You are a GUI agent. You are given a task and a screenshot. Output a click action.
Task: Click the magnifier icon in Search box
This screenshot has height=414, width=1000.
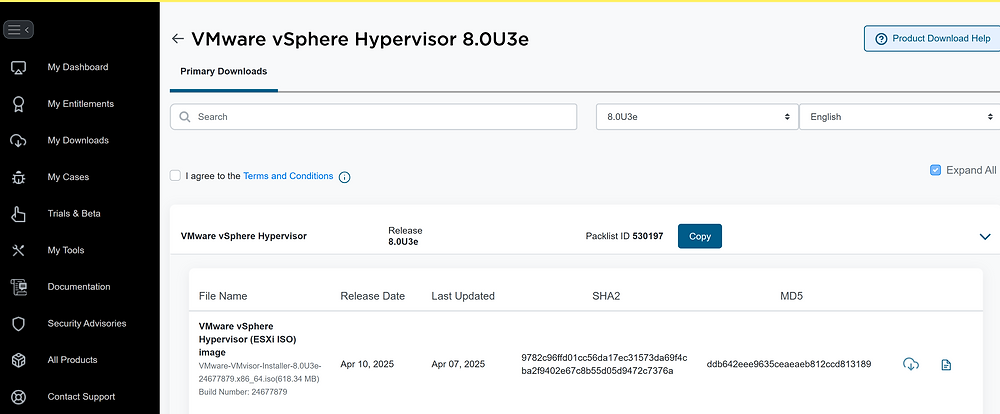pyautogui.click(x=185, y=117)
